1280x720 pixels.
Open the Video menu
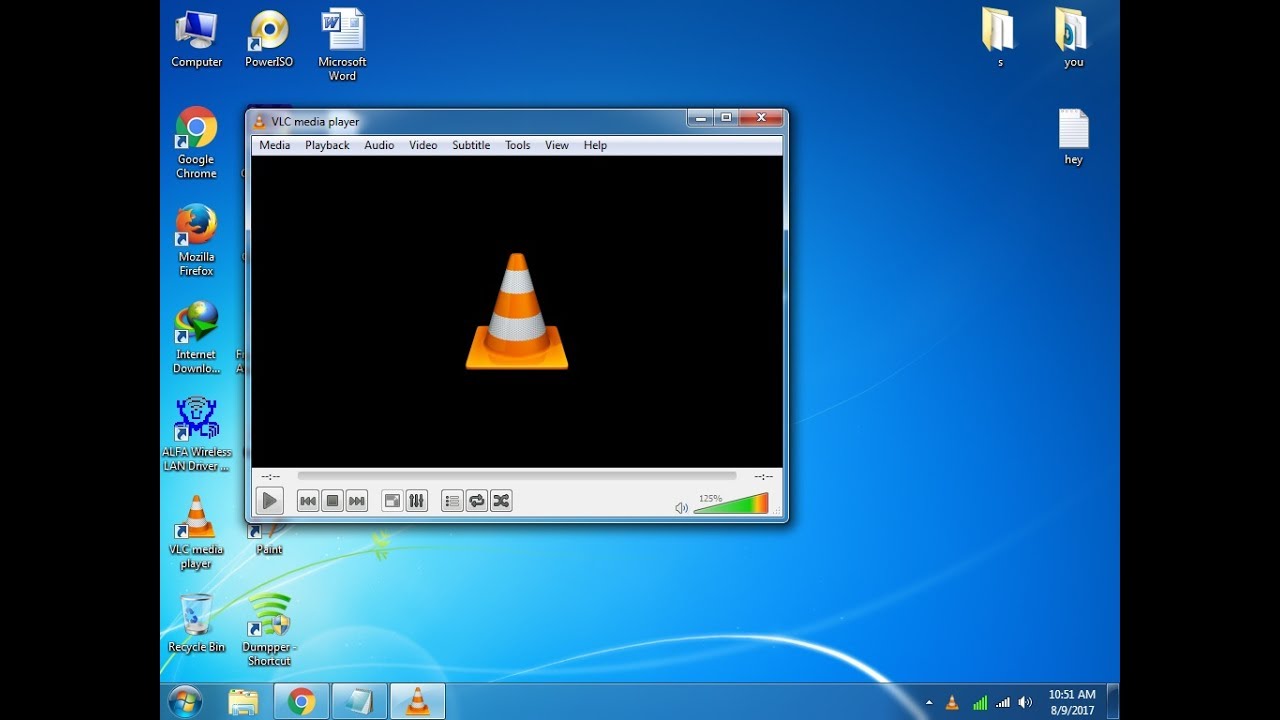pyautogui.click(x=423, y=145)
